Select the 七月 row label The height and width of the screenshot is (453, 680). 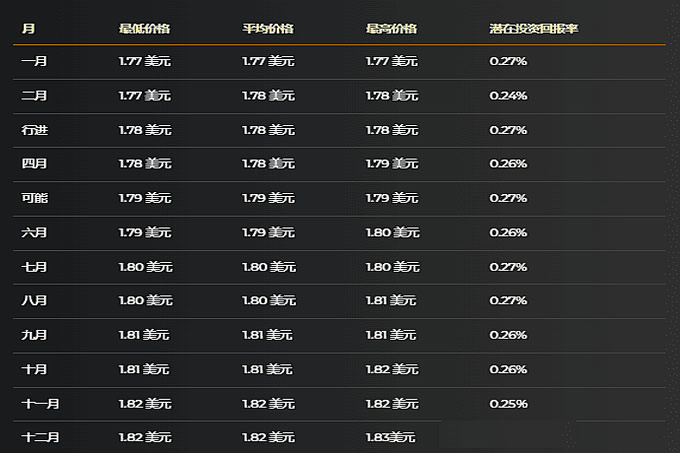pyautogui.click(x=34, y=267)
